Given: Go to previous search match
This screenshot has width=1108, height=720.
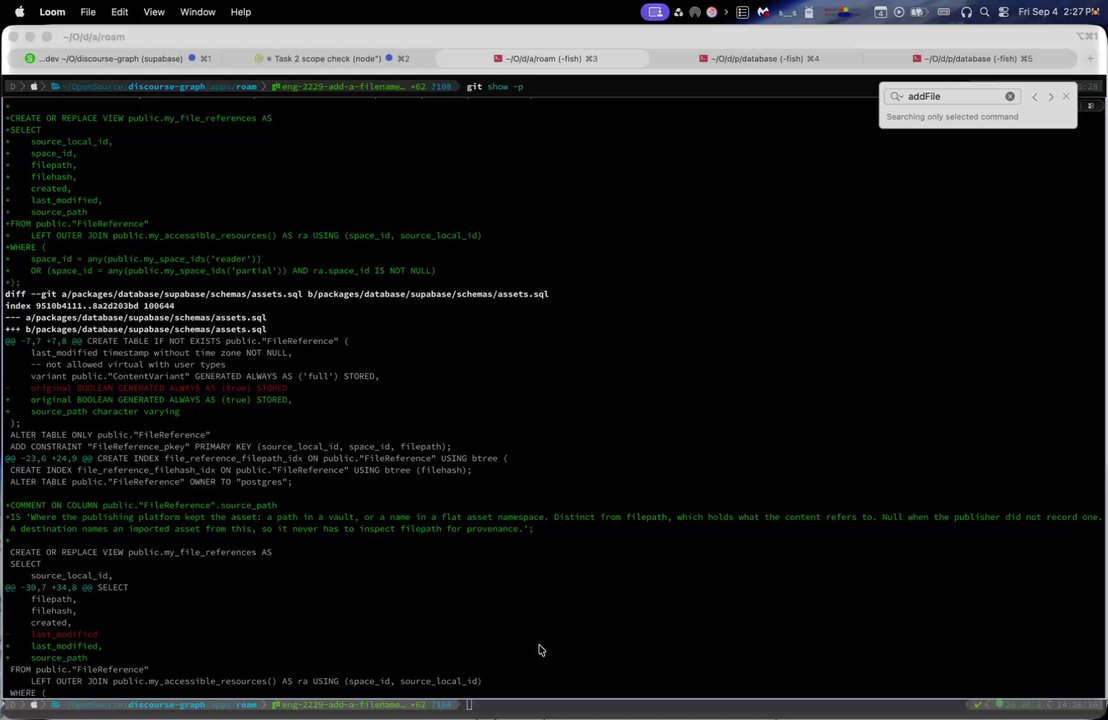Looking at the screenshot, I should (x=1035, y=97).
